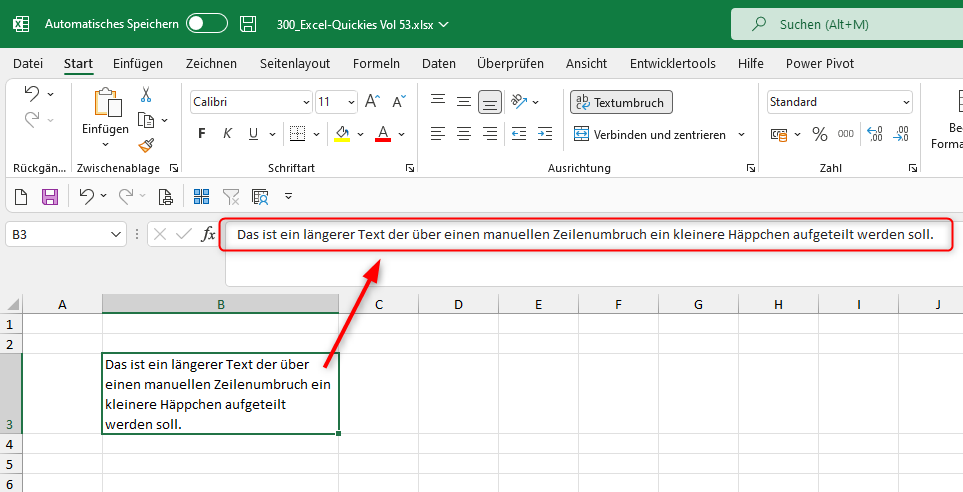Open the Power Pivot tab

pyautogui.click(x=820, y=63)
